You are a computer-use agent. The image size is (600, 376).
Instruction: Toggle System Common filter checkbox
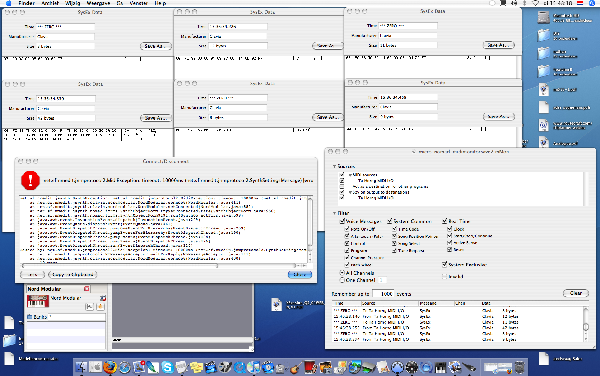[390, 221]
